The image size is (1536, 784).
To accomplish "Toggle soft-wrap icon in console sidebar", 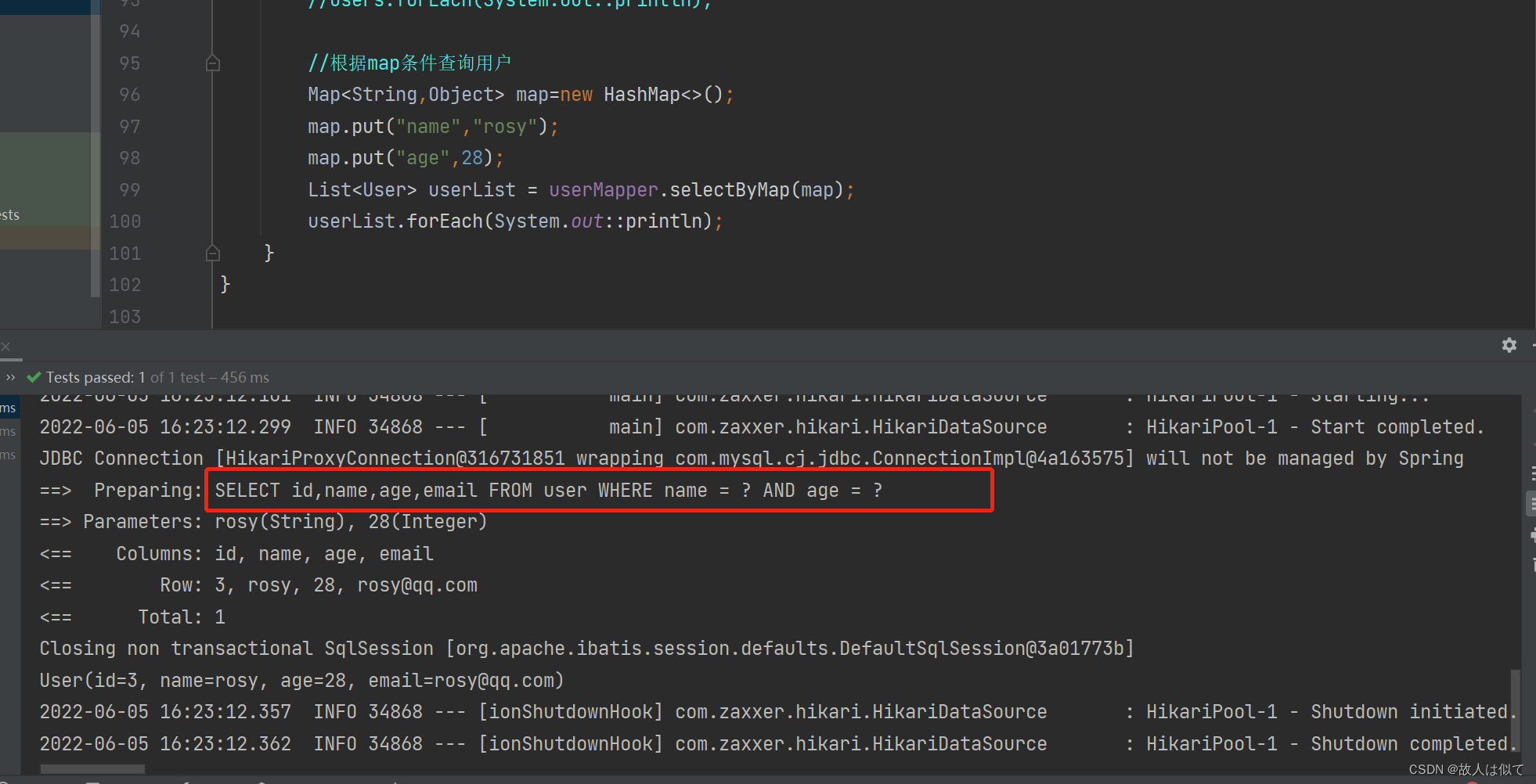I will [1532, 473].
